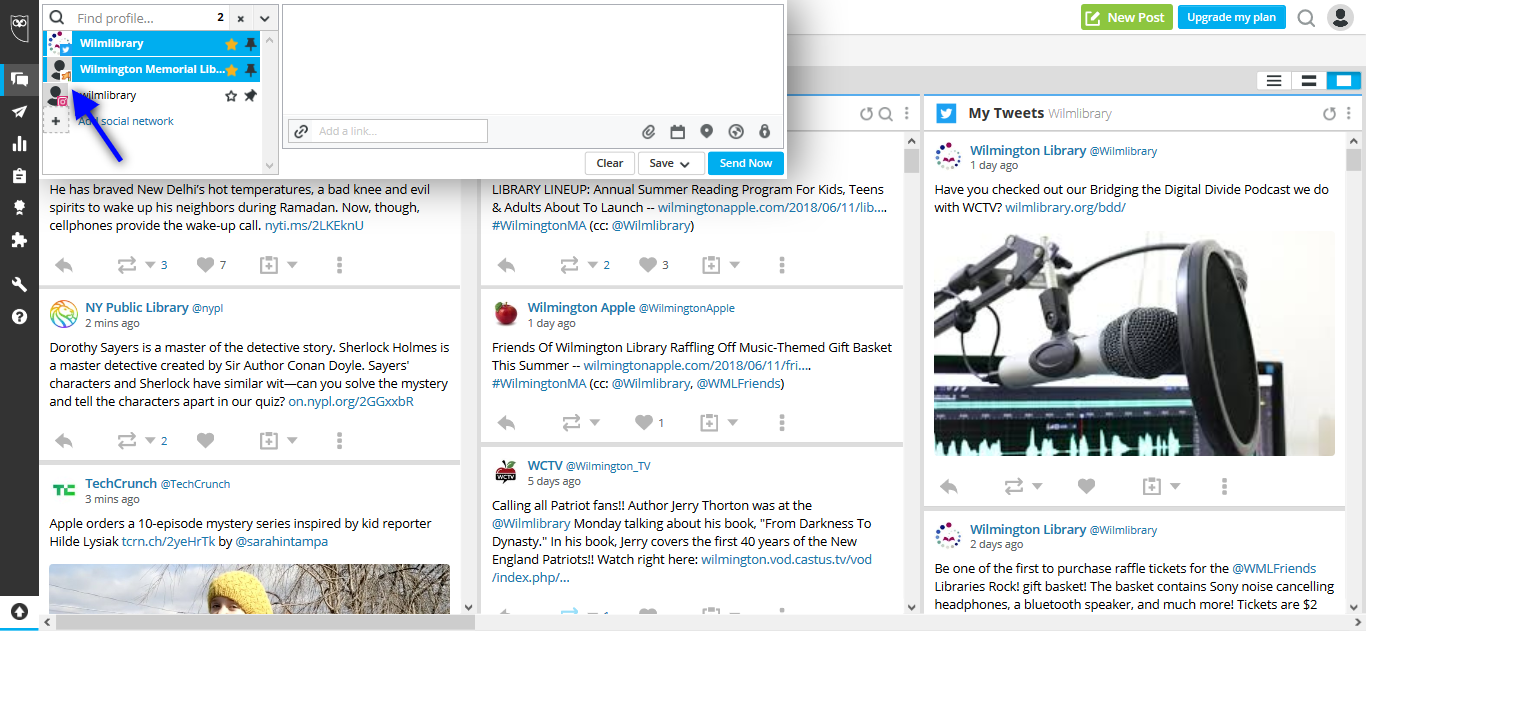Attach media with the paperclip icon
Screen dimensions: 1525x705
tap(648, 132)
